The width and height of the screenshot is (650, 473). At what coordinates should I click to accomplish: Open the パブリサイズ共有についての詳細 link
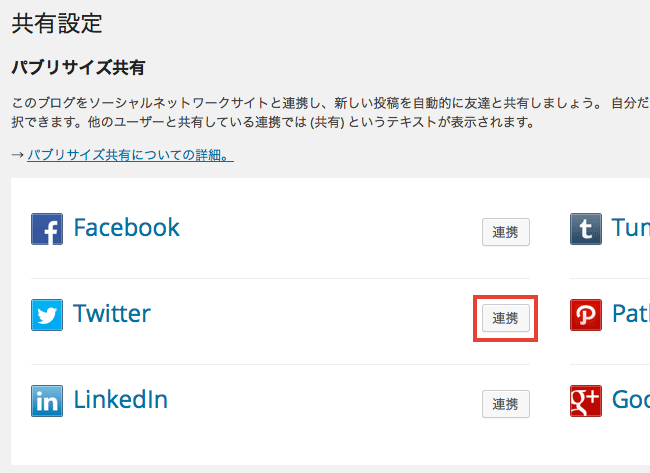(131, 155)
